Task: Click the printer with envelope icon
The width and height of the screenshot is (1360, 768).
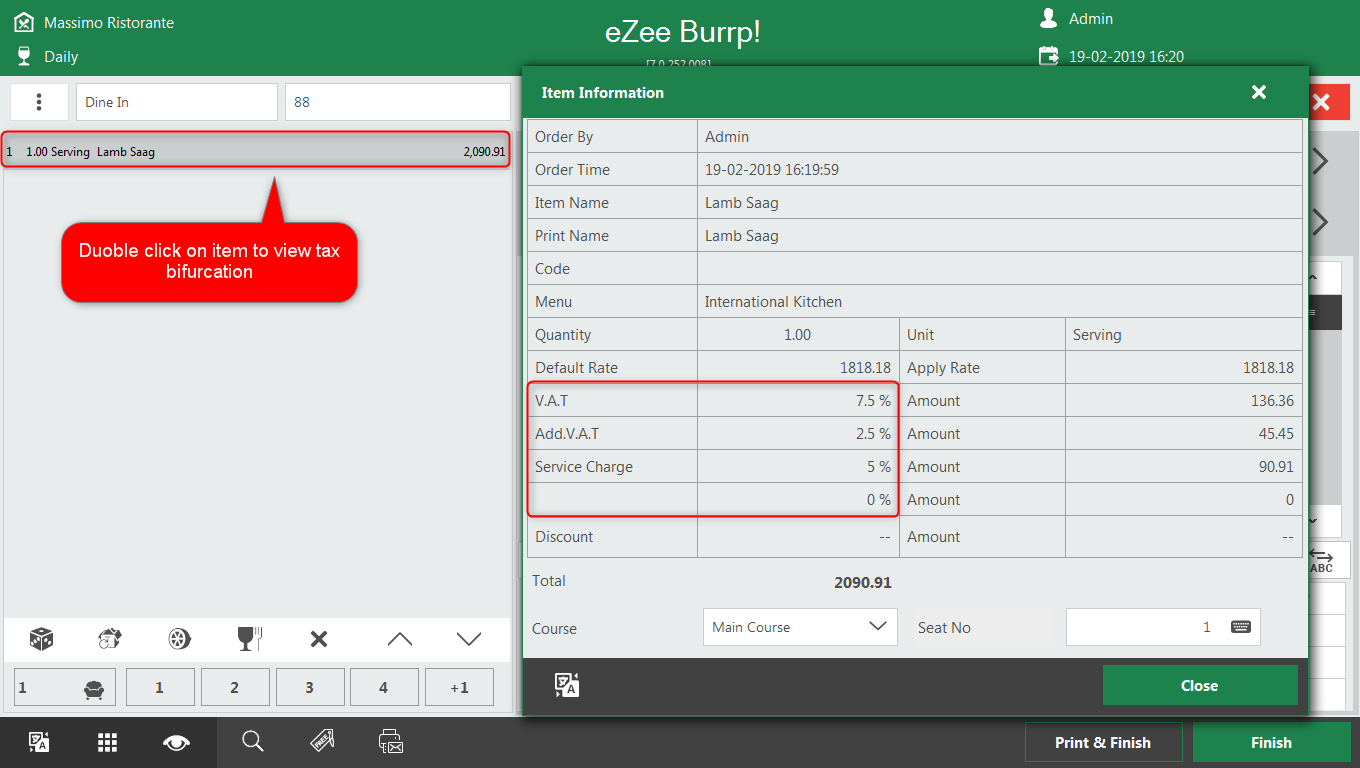Action: click(391, 741)
